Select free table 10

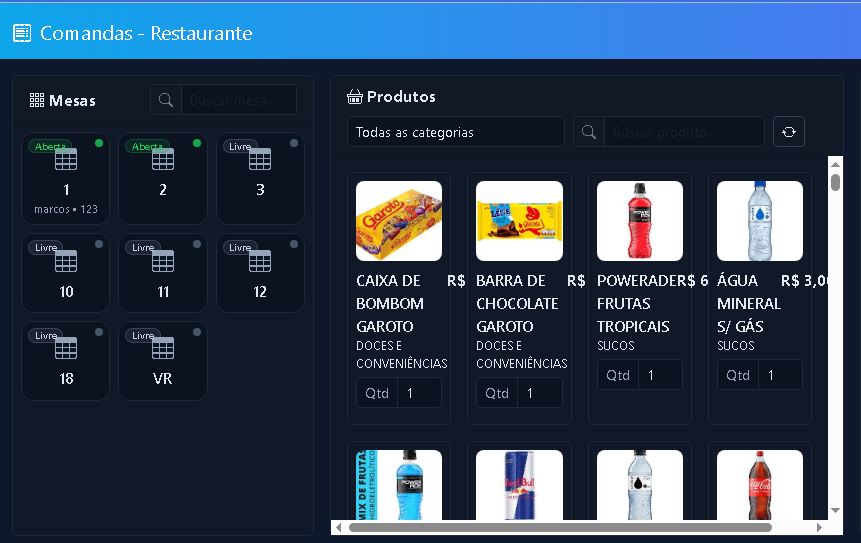click(x=66, y=273)
